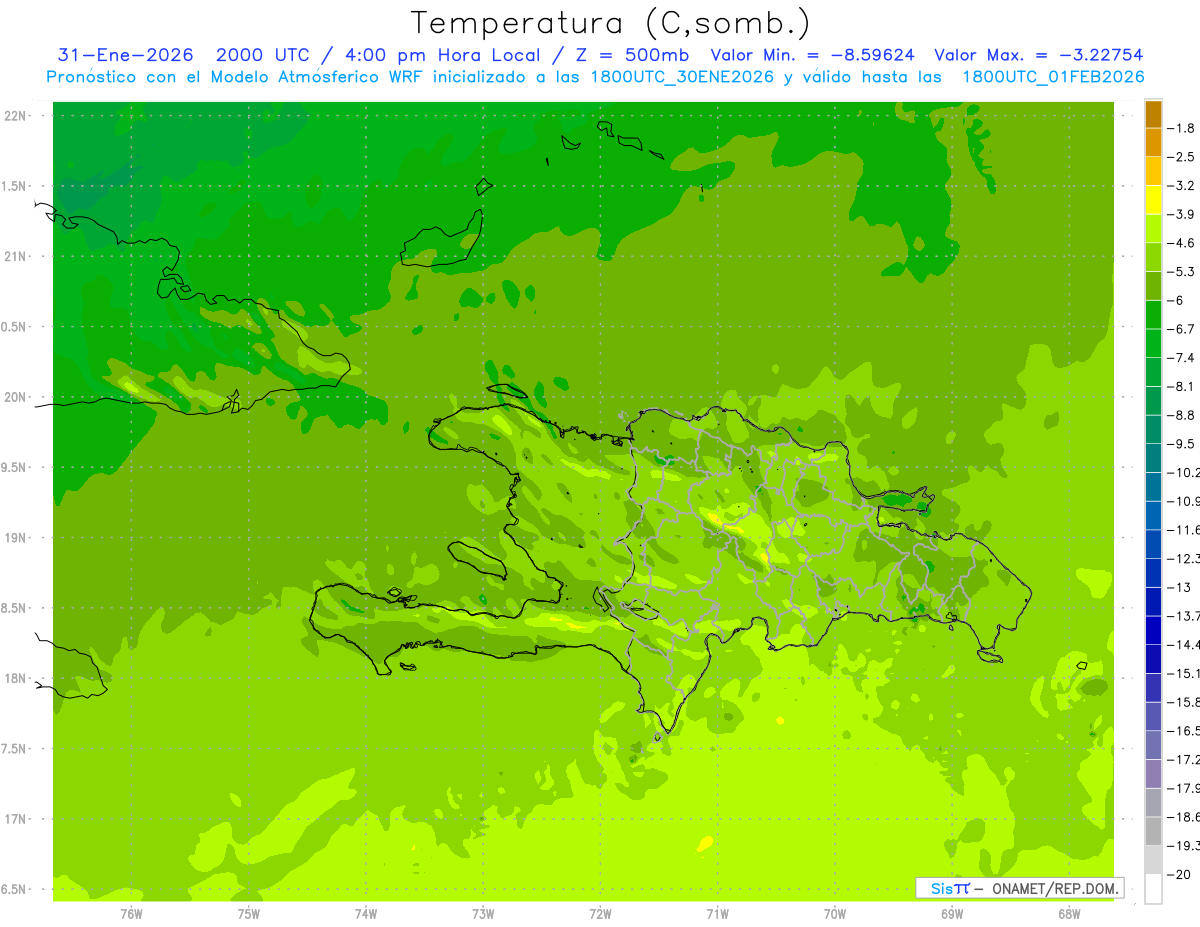Click "4:00 pm Hora Local" text
This screenshot has height=927, width=1200.
(441, 55)
